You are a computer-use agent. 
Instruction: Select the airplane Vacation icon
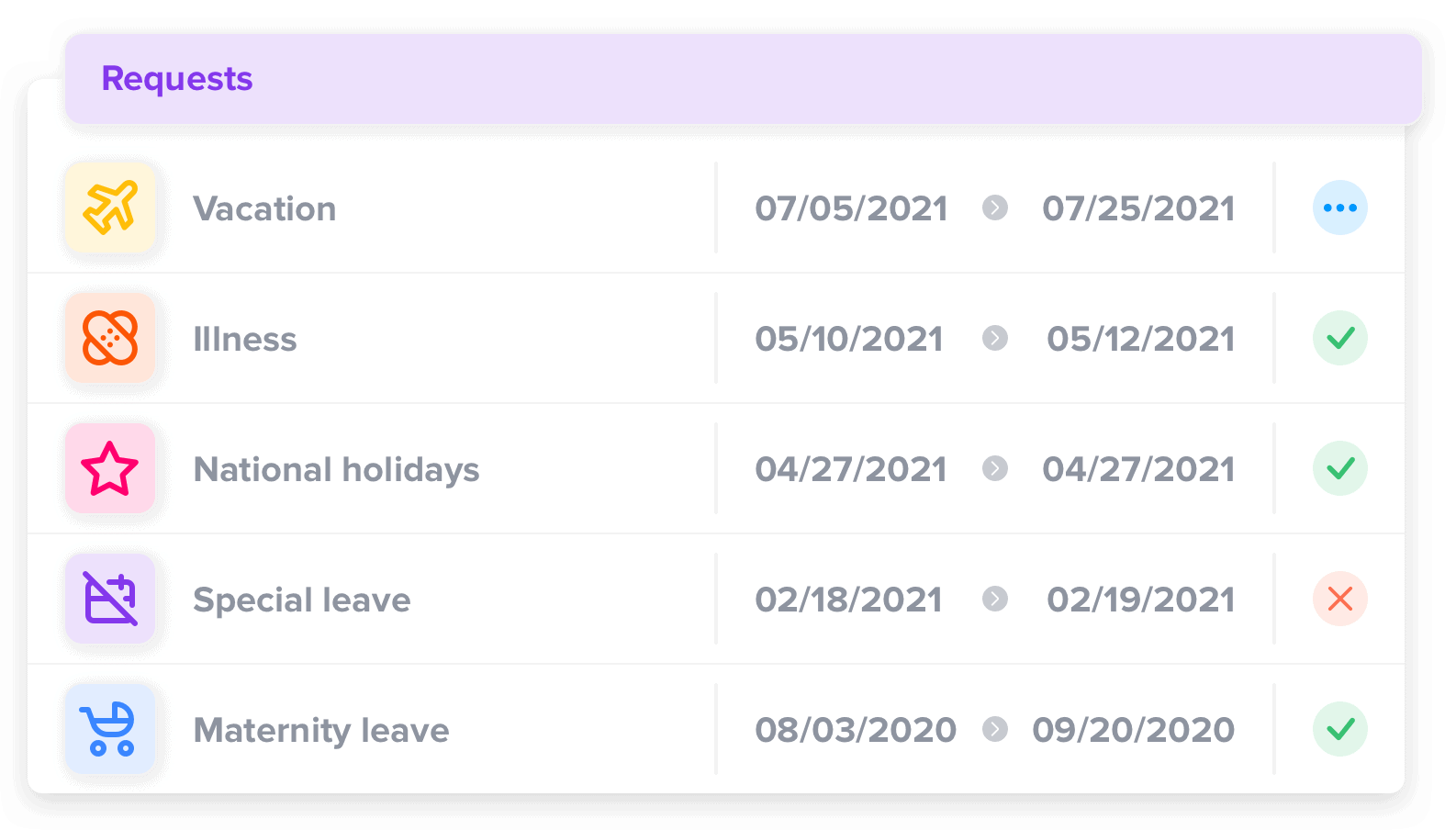pyautogui.click(x=110, y=208)
